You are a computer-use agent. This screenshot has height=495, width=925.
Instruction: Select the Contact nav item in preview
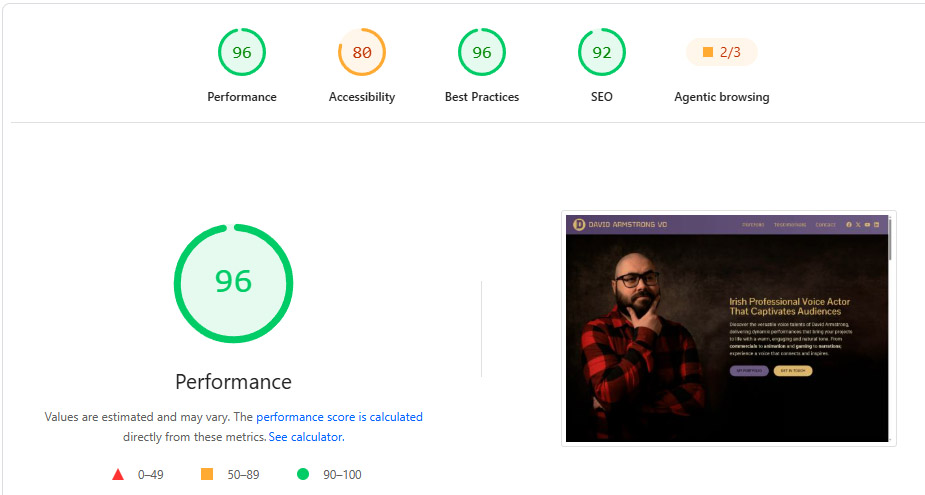tap(825, 225)
